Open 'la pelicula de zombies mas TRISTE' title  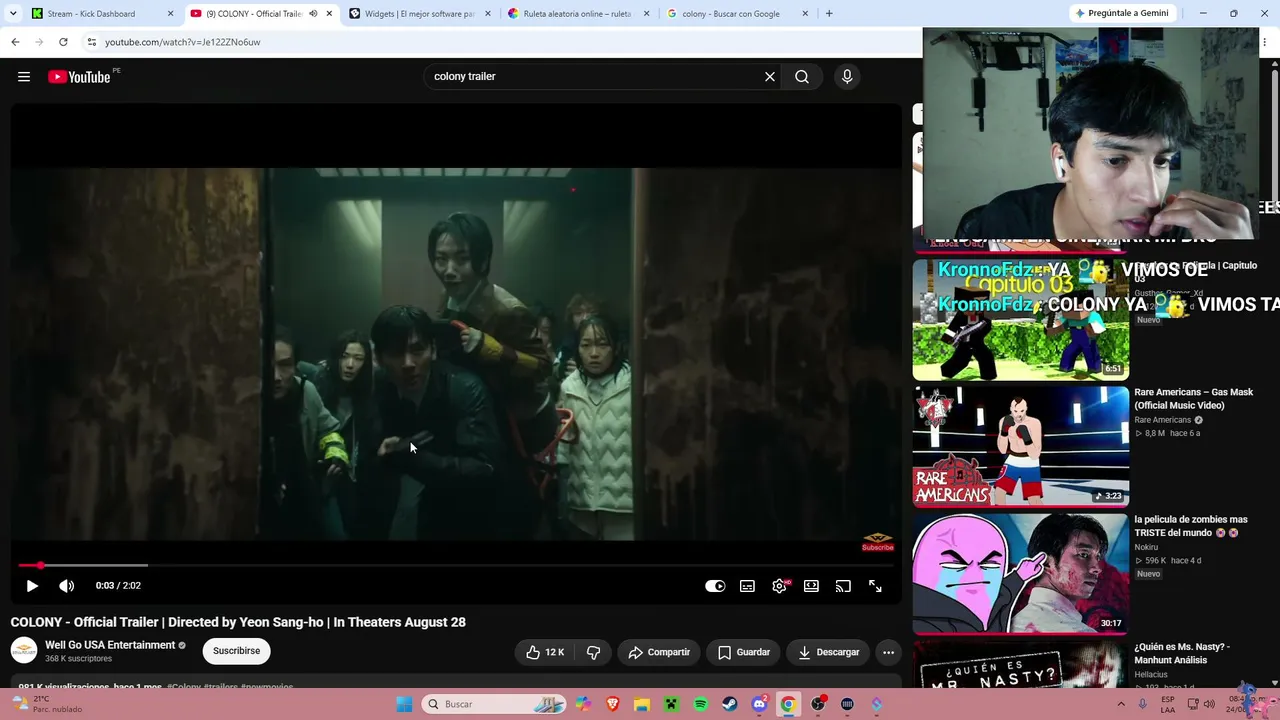[1191, 526]
